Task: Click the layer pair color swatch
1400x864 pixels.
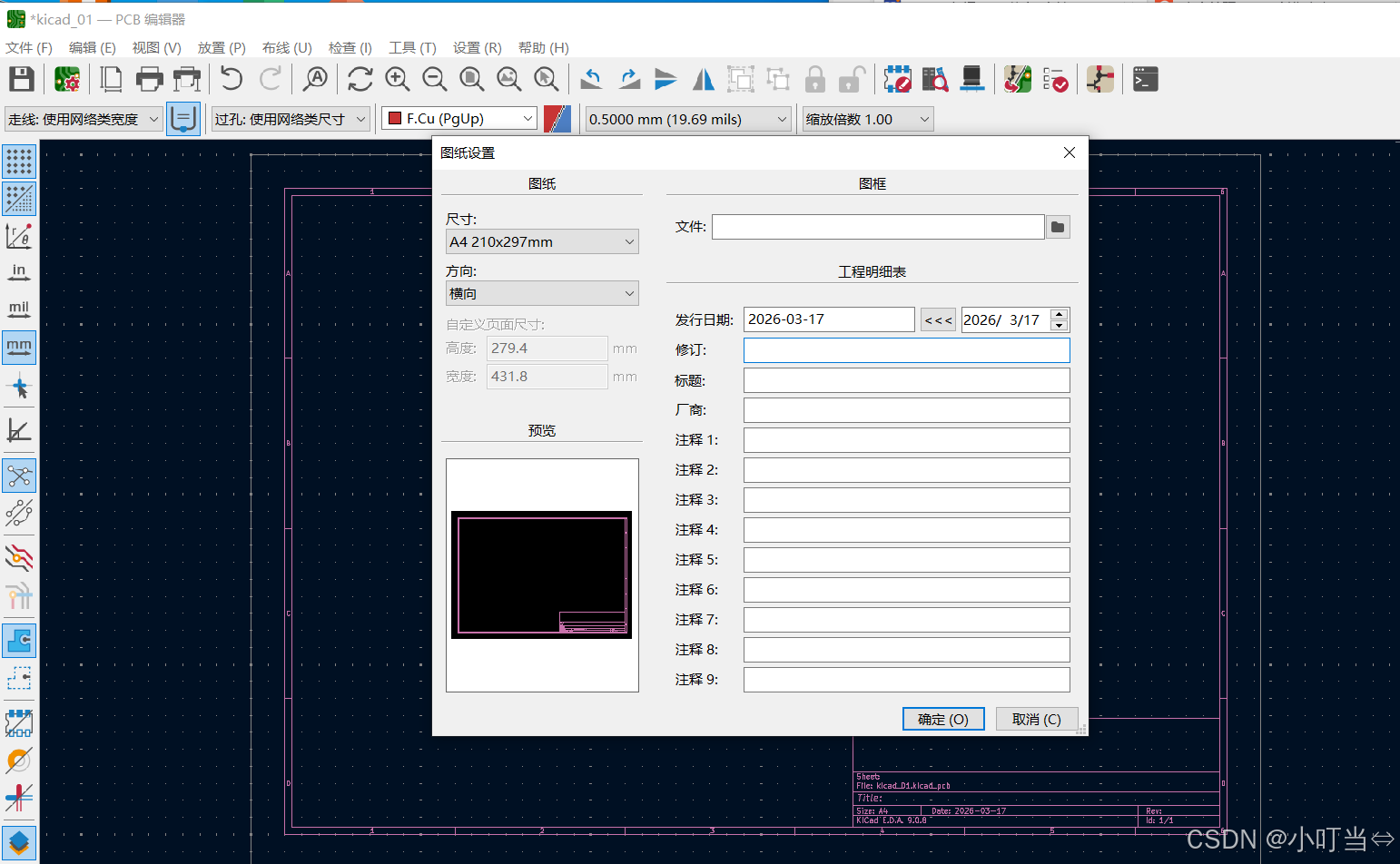Action: click(557, 119)
